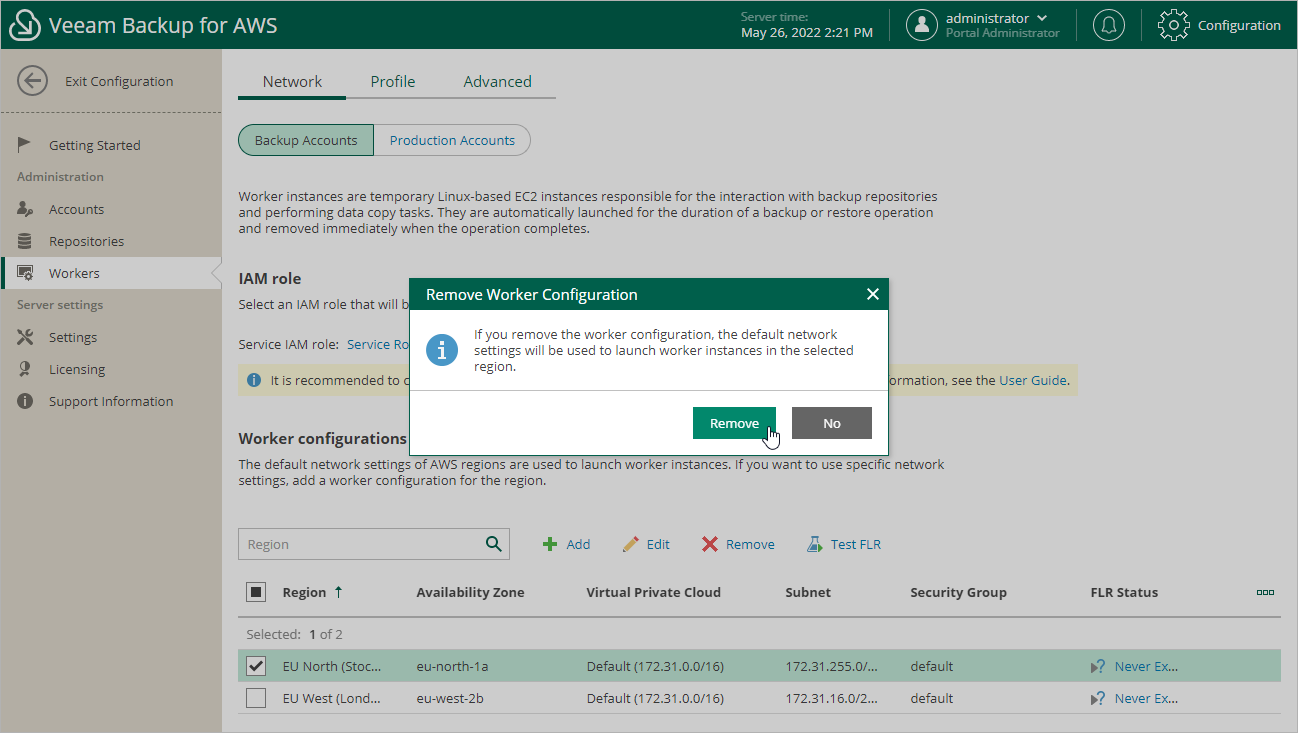Toggle Region column sorting order
The image size is (1298, 733).
pos(340,592)
